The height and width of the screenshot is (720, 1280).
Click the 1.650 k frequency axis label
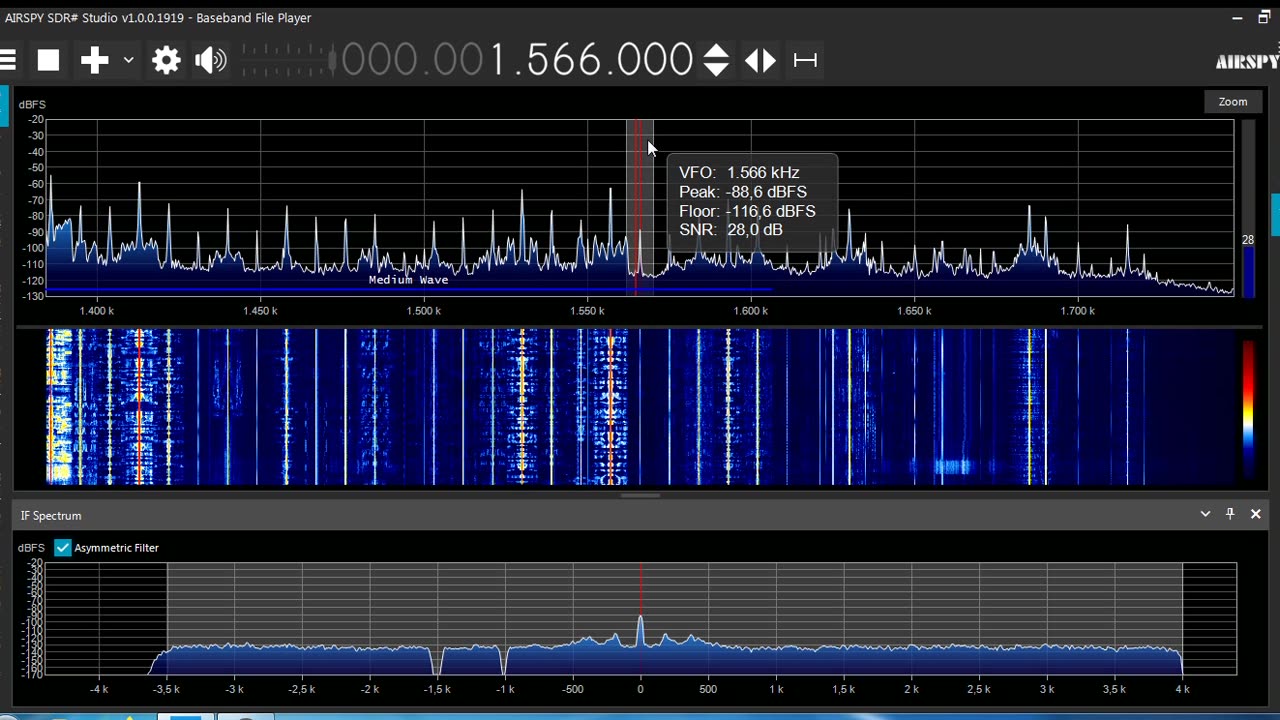[914, 311]
